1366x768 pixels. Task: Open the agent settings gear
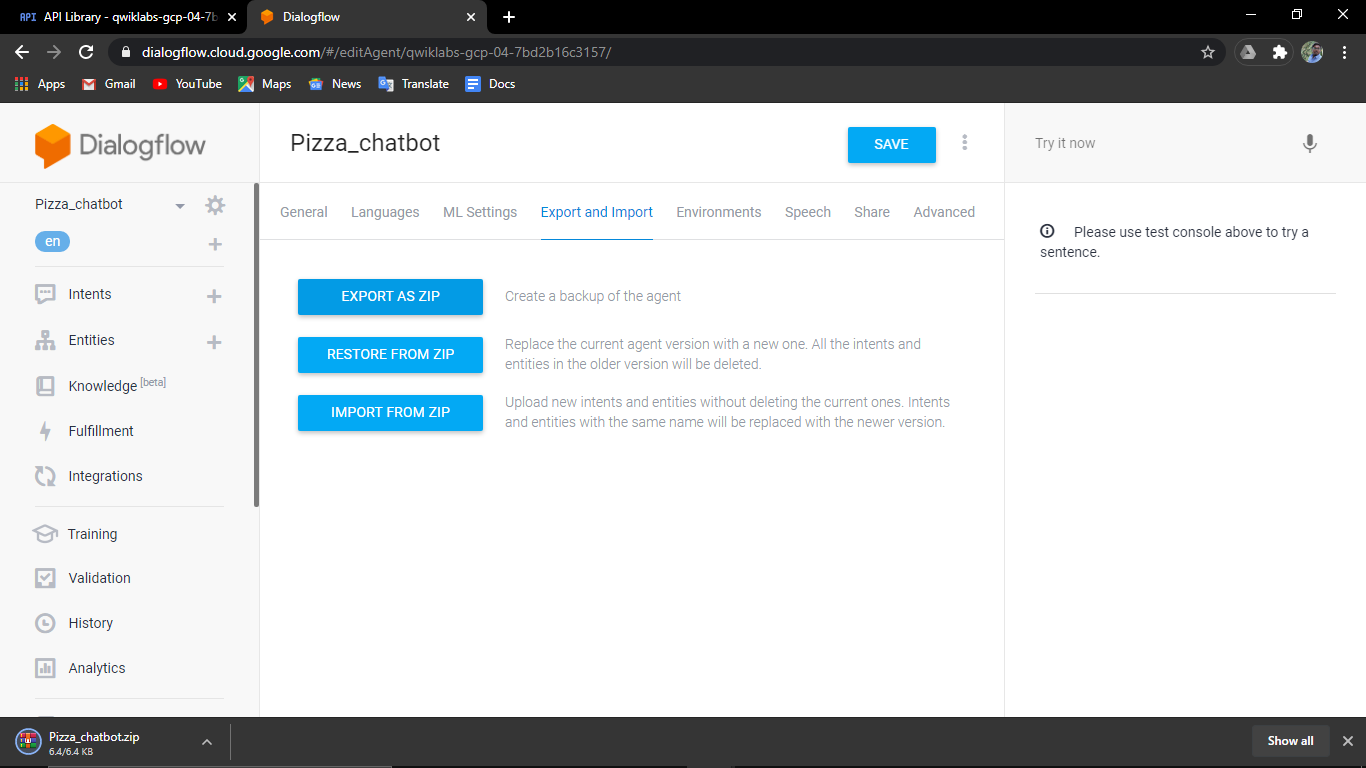click(214, 204)
